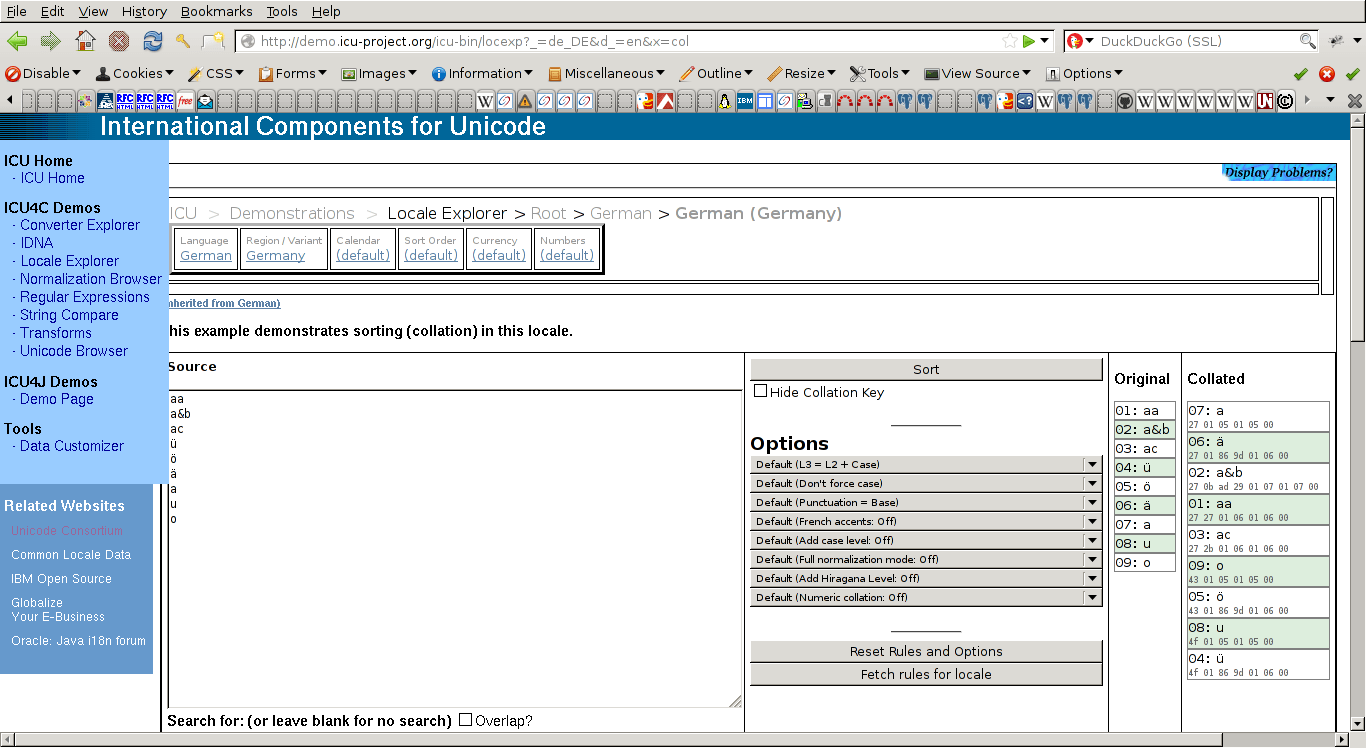Open the Bookmarks menu
This screenshot has height=748, width=1366.
click(x=218, y=11)
